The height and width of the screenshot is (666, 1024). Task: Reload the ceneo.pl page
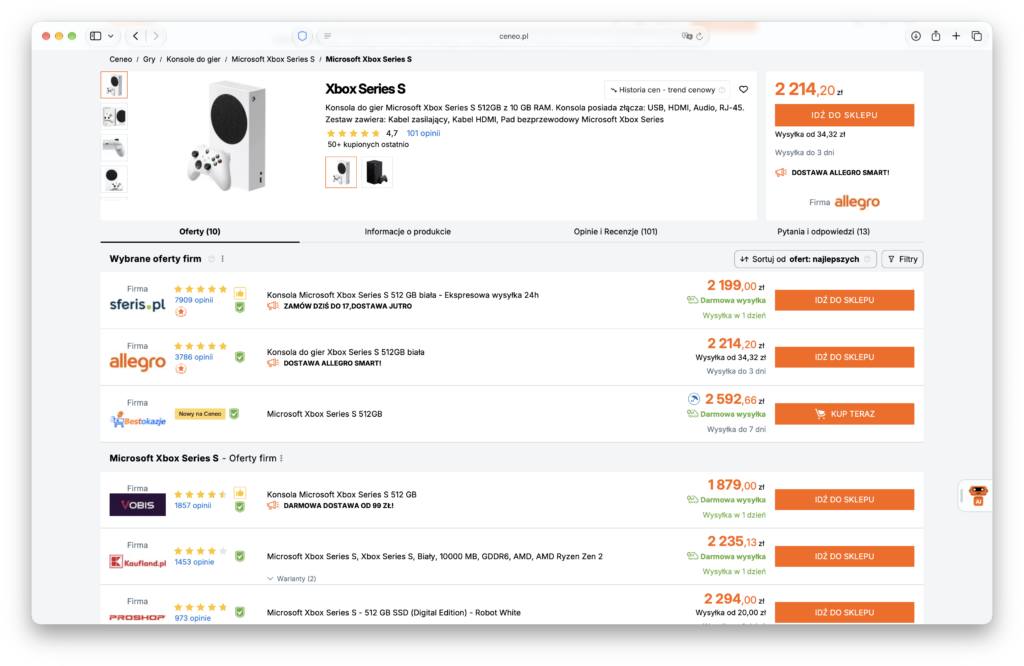(x=699, y=36)
